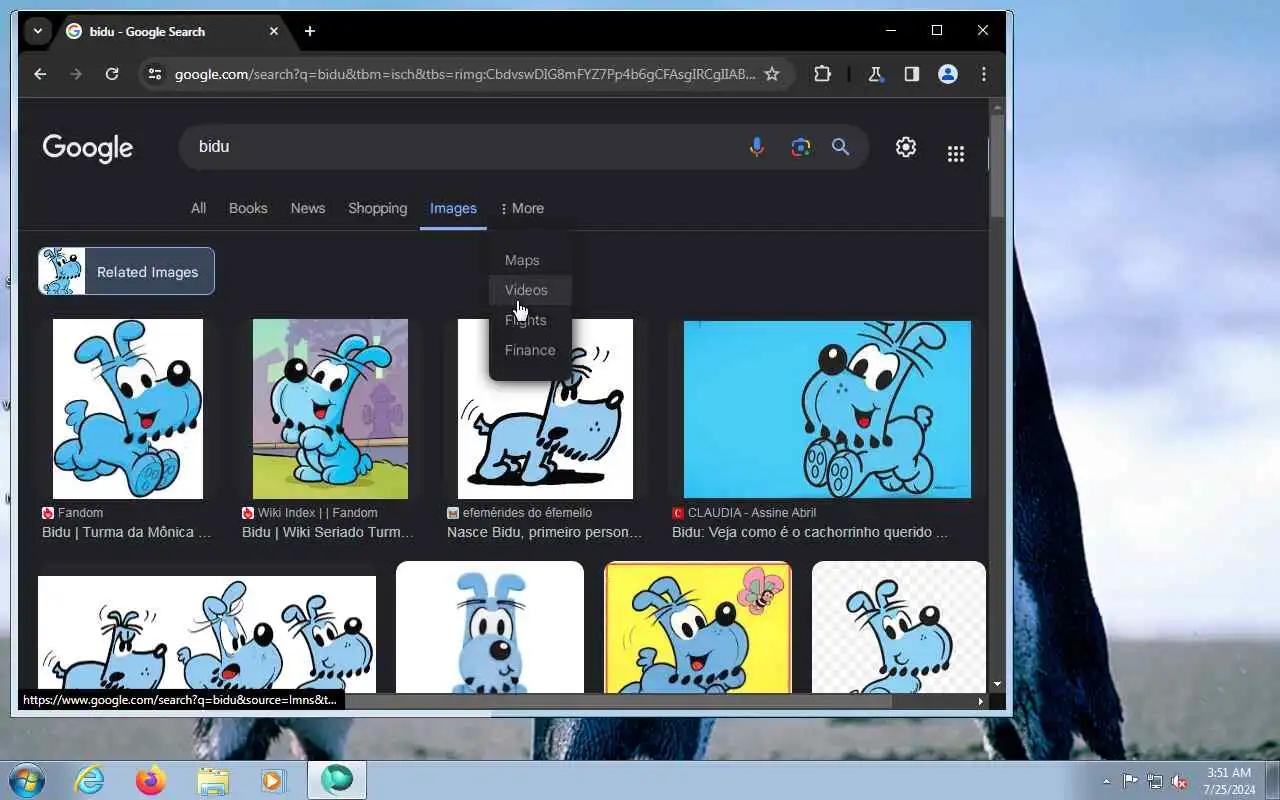
Task: Open the Bidu image on checkered background
Action: 899,627
